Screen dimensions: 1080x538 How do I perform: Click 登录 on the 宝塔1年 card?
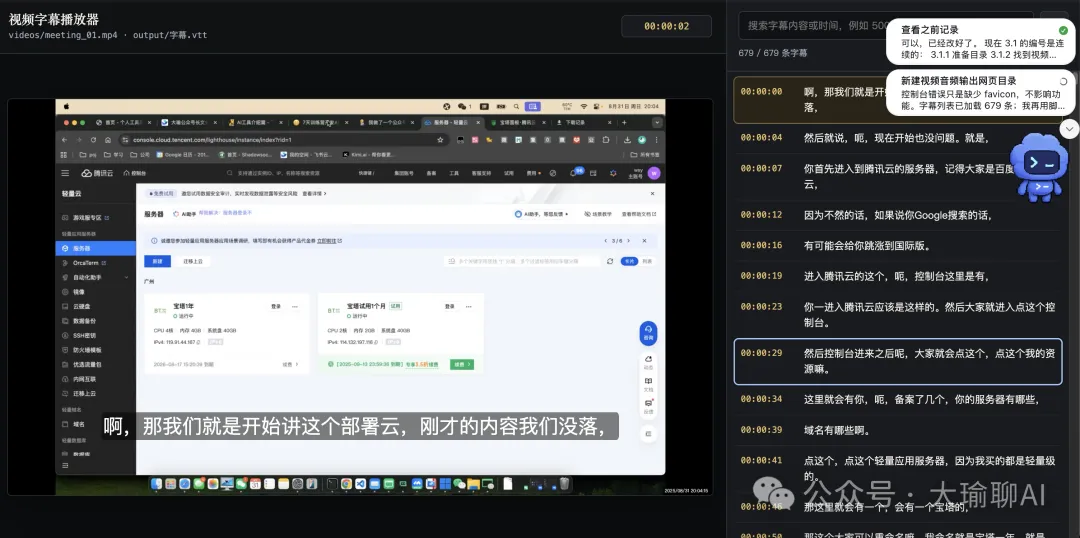click(x=276, y=307)
